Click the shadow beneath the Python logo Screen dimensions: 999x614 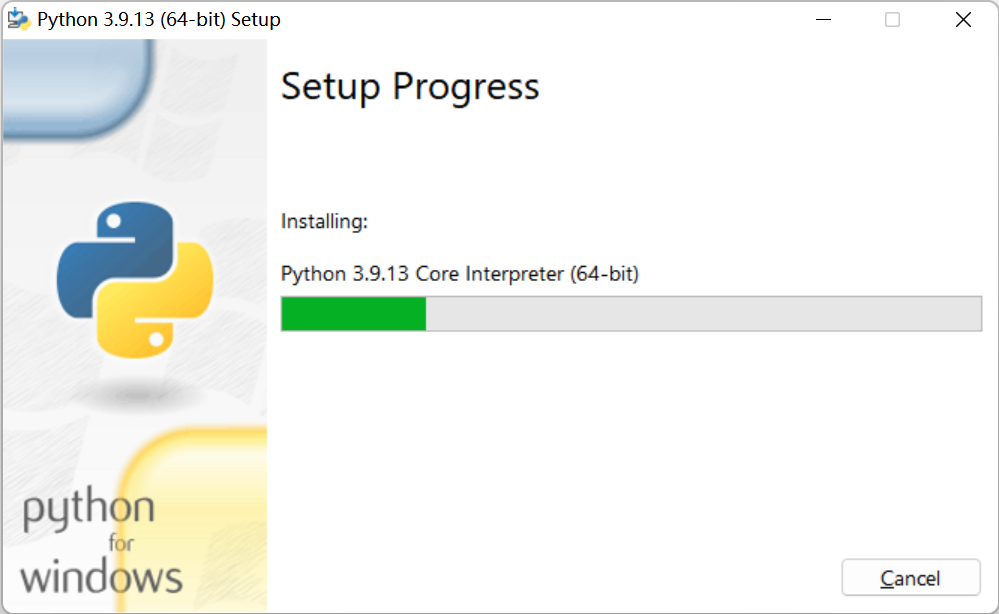pos(135,393)
